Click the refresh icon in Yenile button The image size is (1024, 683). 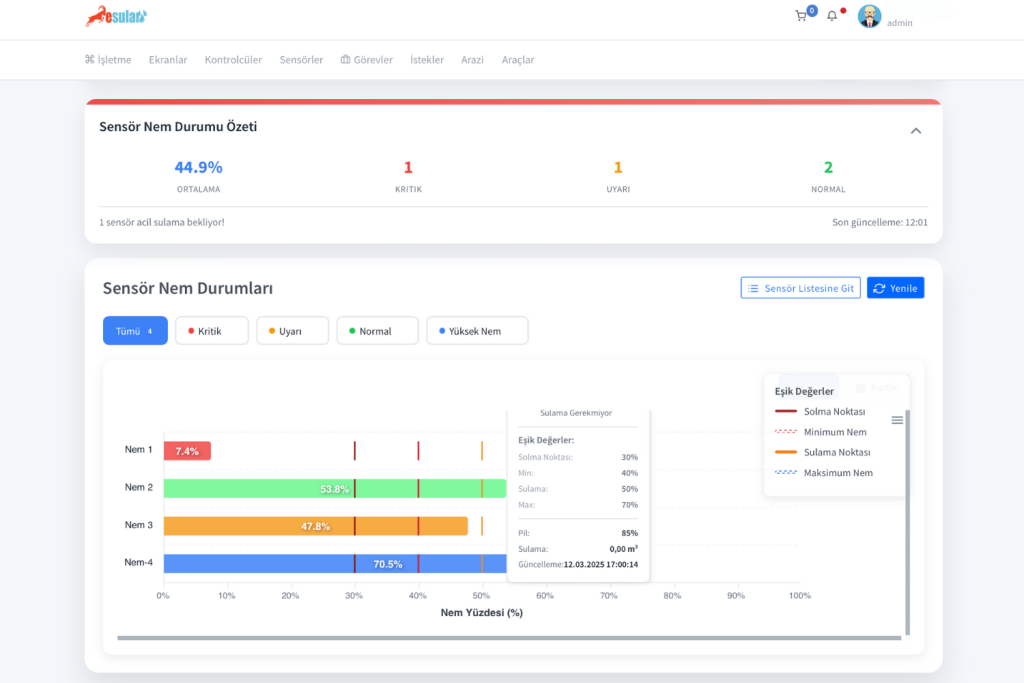[879, 288]
